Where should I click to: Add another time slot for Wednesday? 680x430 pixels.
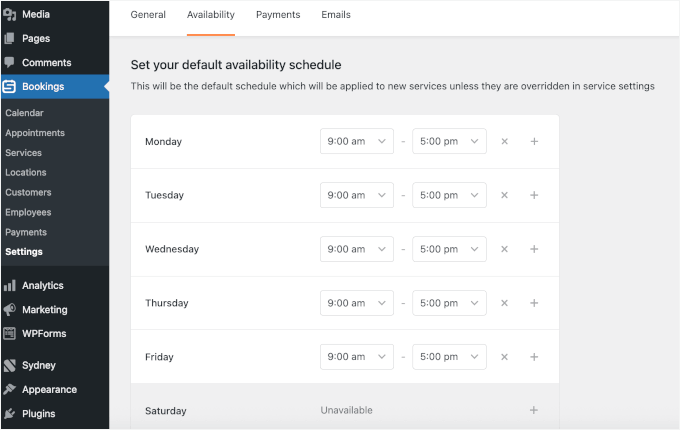coord(534,249)
